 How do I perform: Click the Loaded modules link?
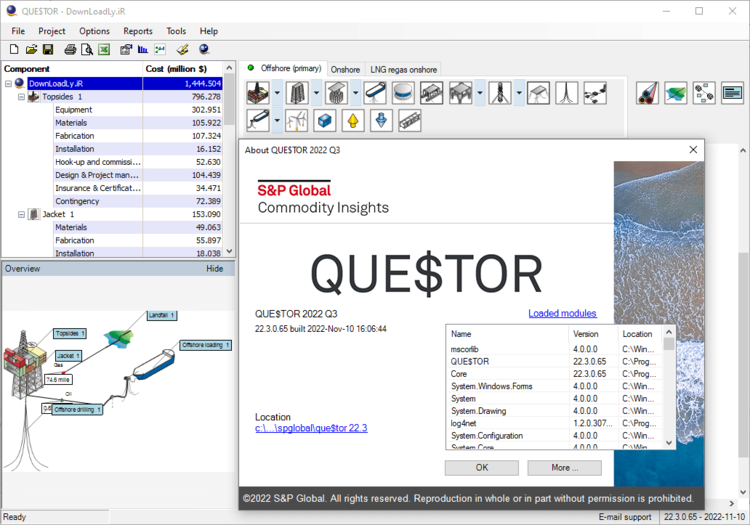562,313
